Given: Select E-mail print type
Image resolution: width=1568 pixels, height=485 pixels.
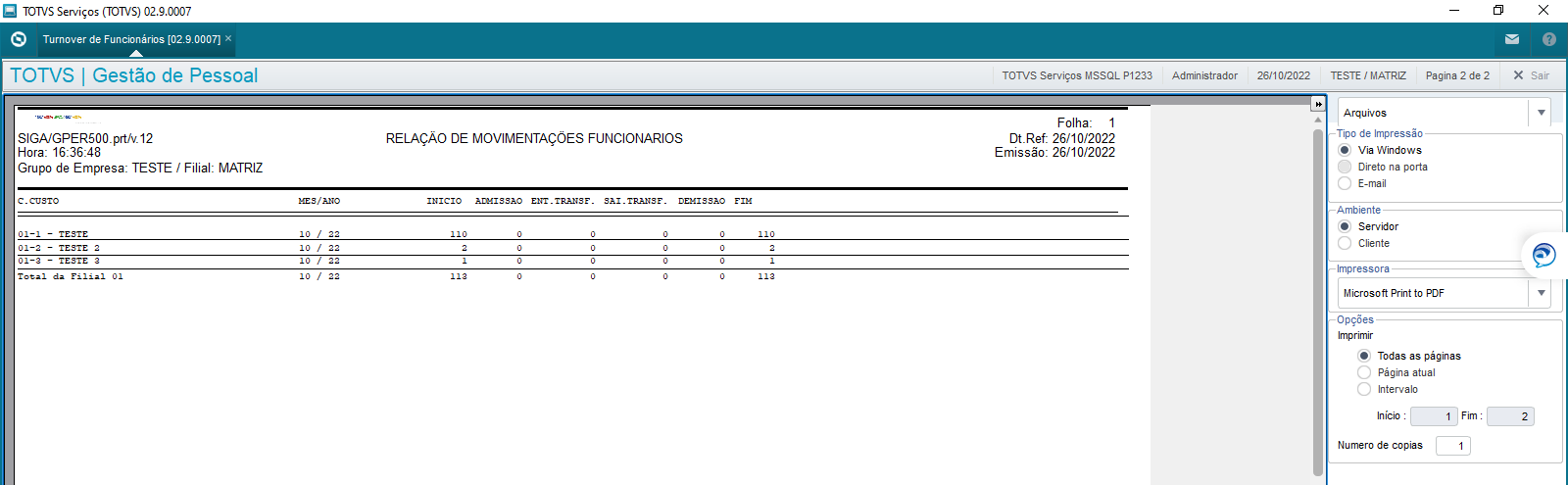Looking at the screenshot, I should pos(1345,183).
